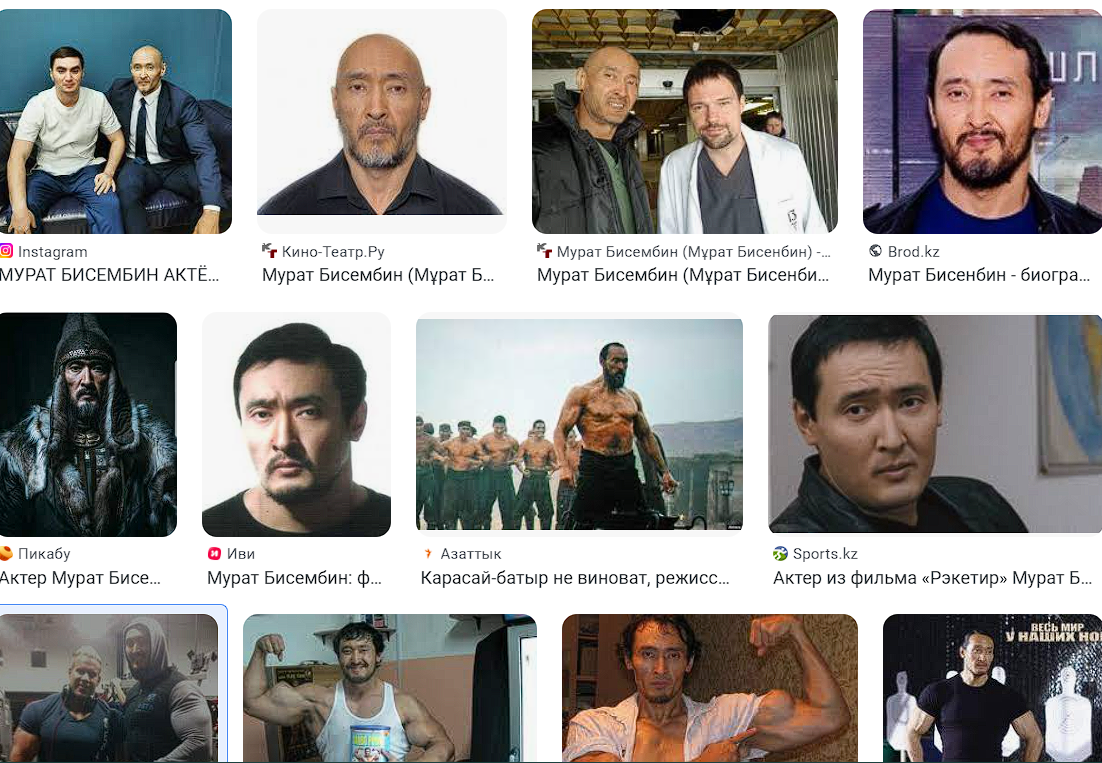Open link 'МУРАТ БИСЕМБИН АКТЁ...'

pos(109,275)
